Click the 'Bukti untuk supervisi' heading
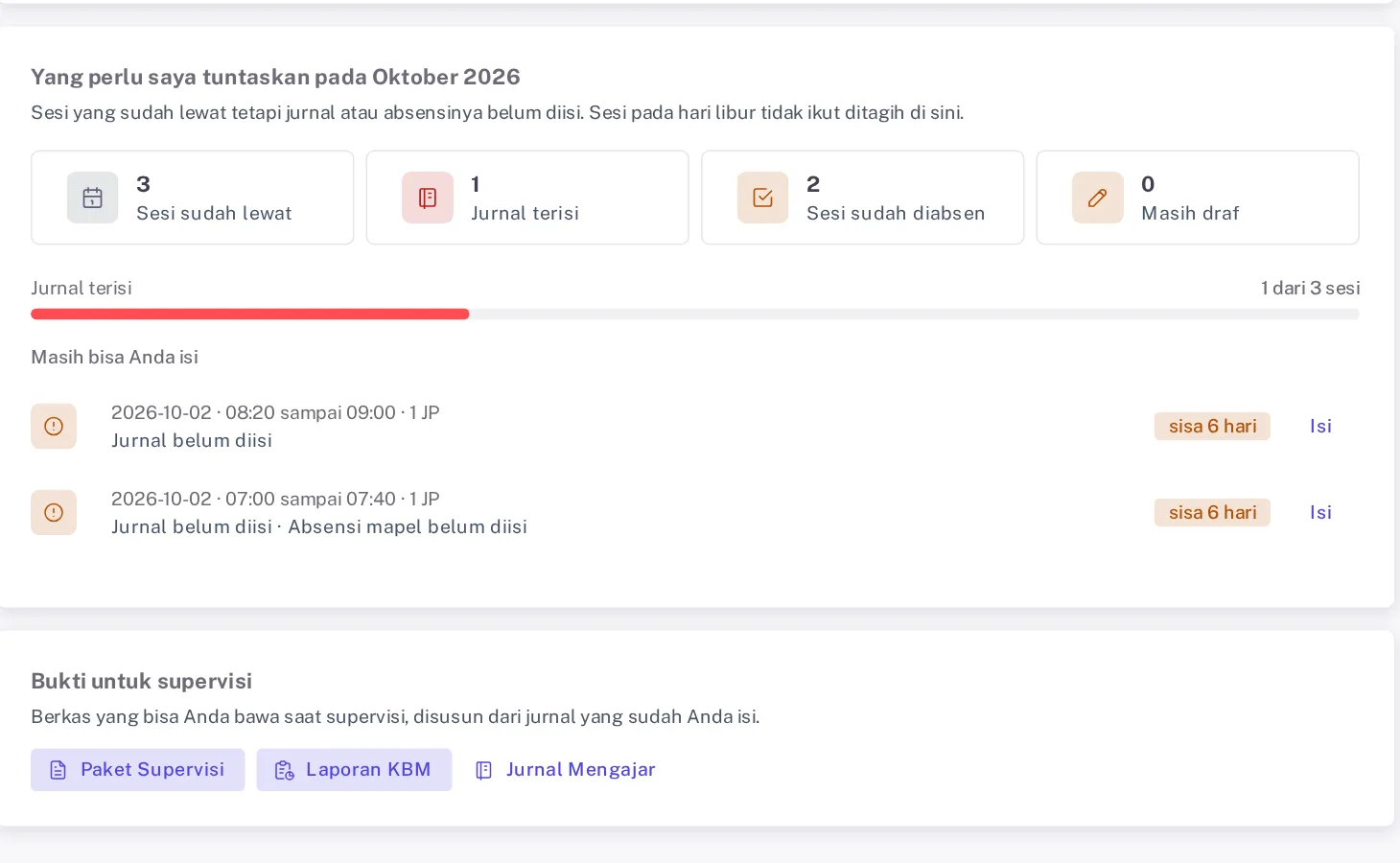Screen dimensions: 1400x863 (x=141, y=681)
